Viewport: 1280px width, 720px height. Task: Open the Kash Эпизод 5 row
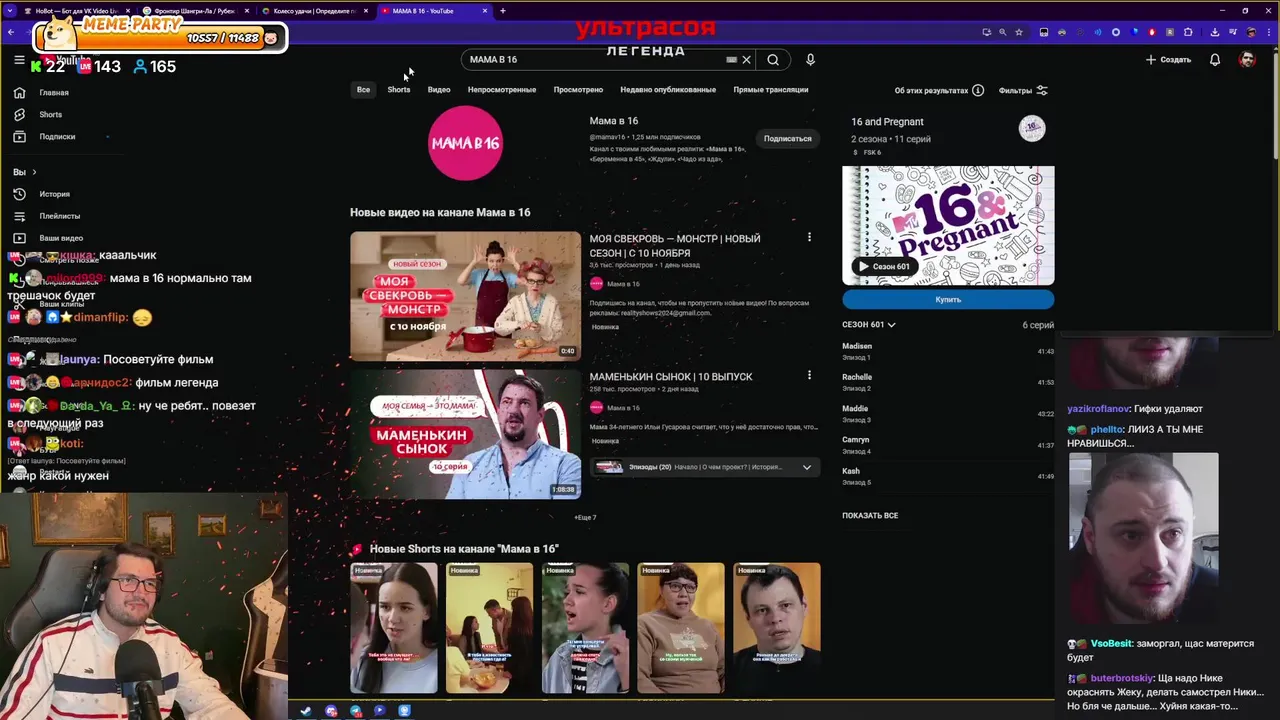click(x=948, y=476)
